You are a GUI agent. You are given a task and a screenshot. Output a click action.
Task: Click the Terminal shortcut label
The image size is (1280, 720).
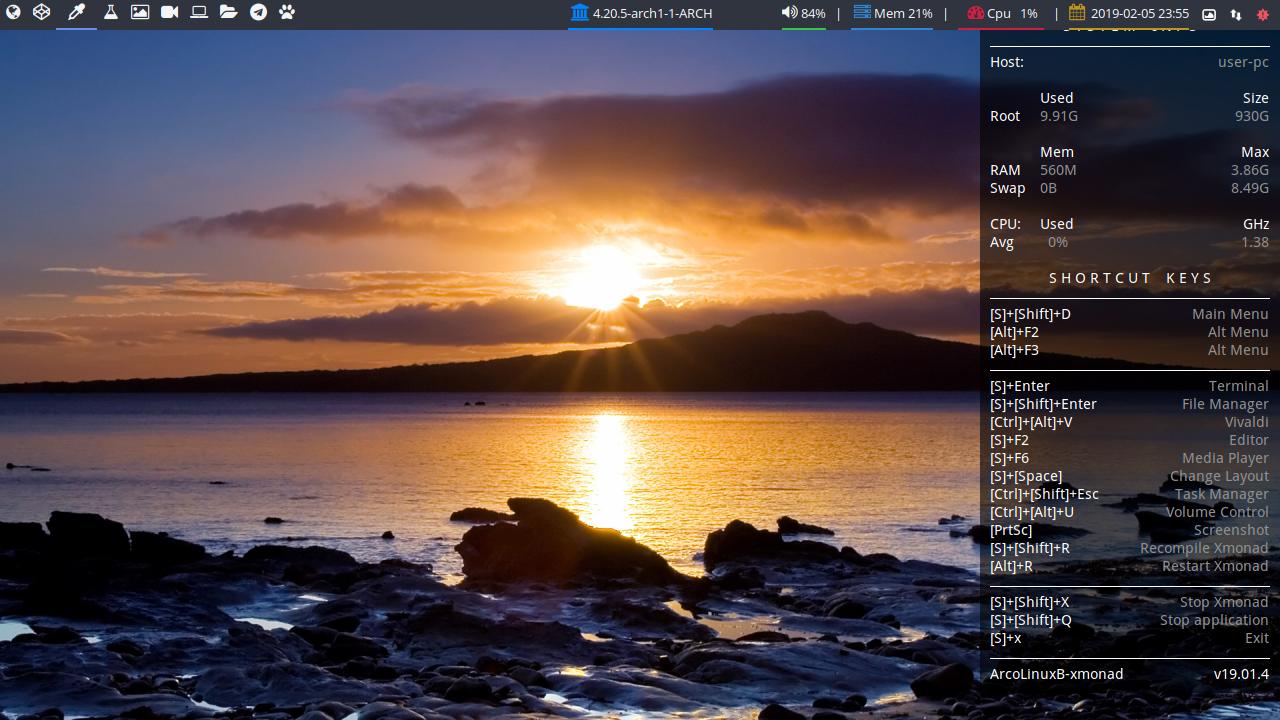[x=1238, y=386]
